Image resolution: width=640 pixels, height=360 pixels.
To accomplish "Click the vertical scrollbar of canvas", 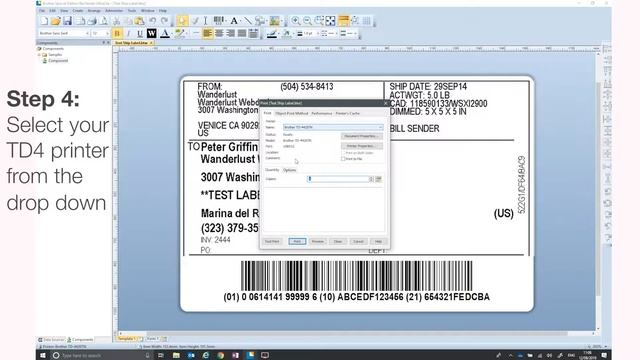I will [x=598, y=190].
